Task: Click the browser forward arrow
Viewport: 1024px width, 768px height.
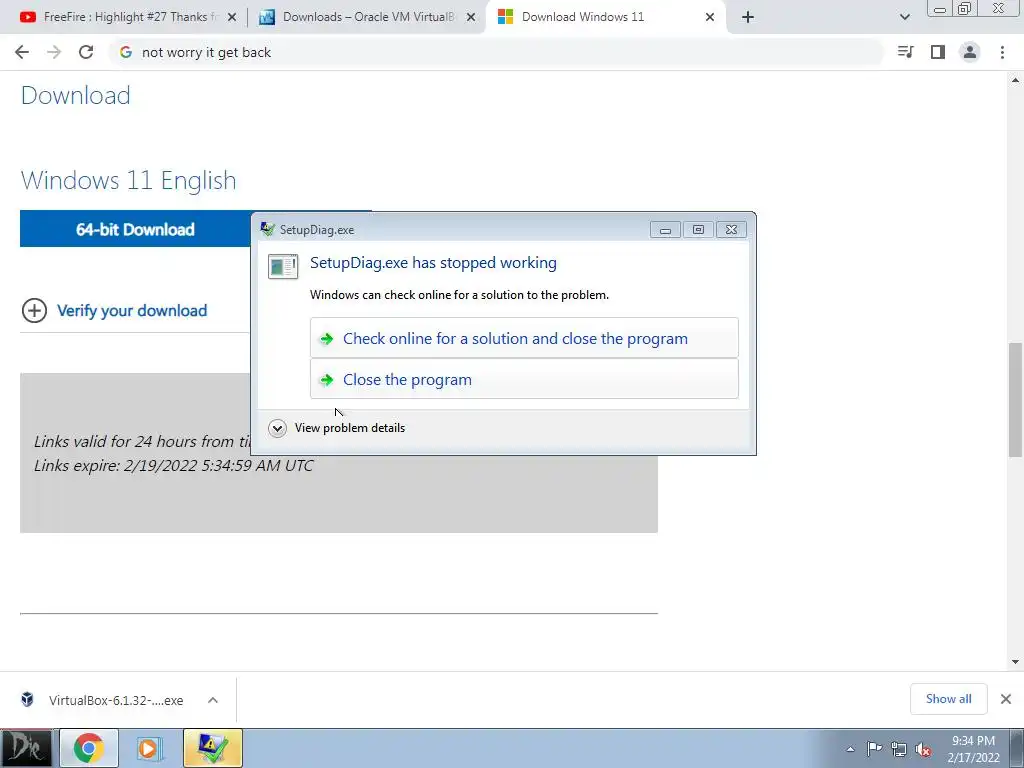Action: pos(54,52)
